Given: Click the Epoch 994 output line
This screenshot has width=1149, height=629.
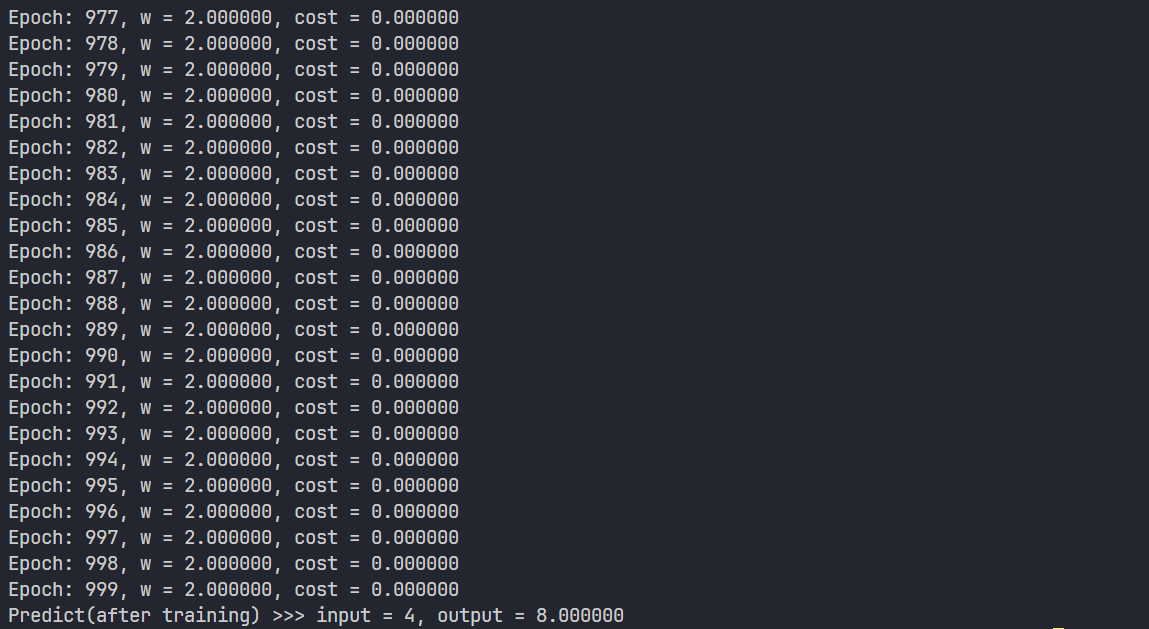Looking at the screenshot, I should coord(234,460).
